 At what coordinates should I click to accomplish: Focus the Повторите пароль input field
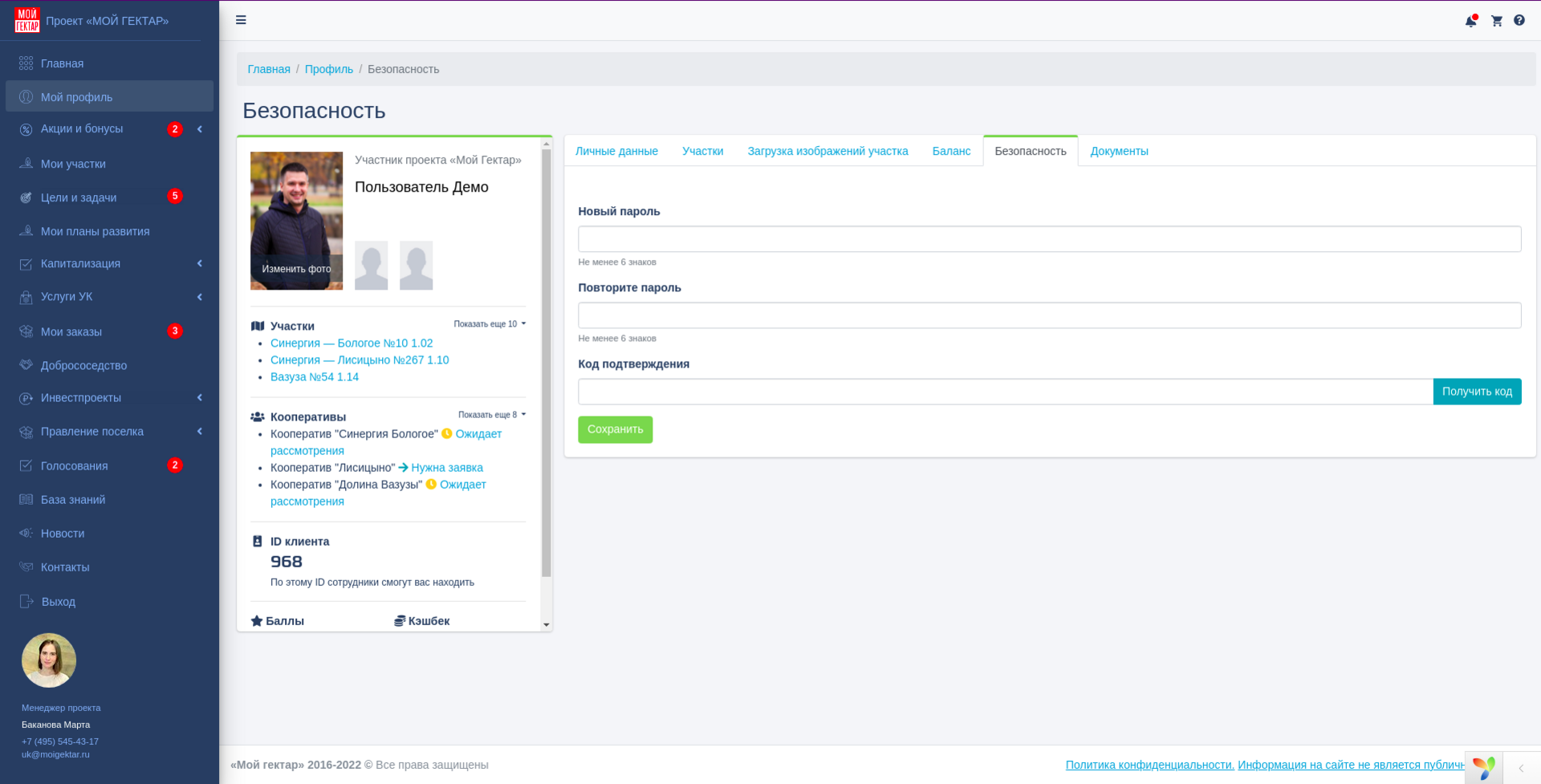1049,315
